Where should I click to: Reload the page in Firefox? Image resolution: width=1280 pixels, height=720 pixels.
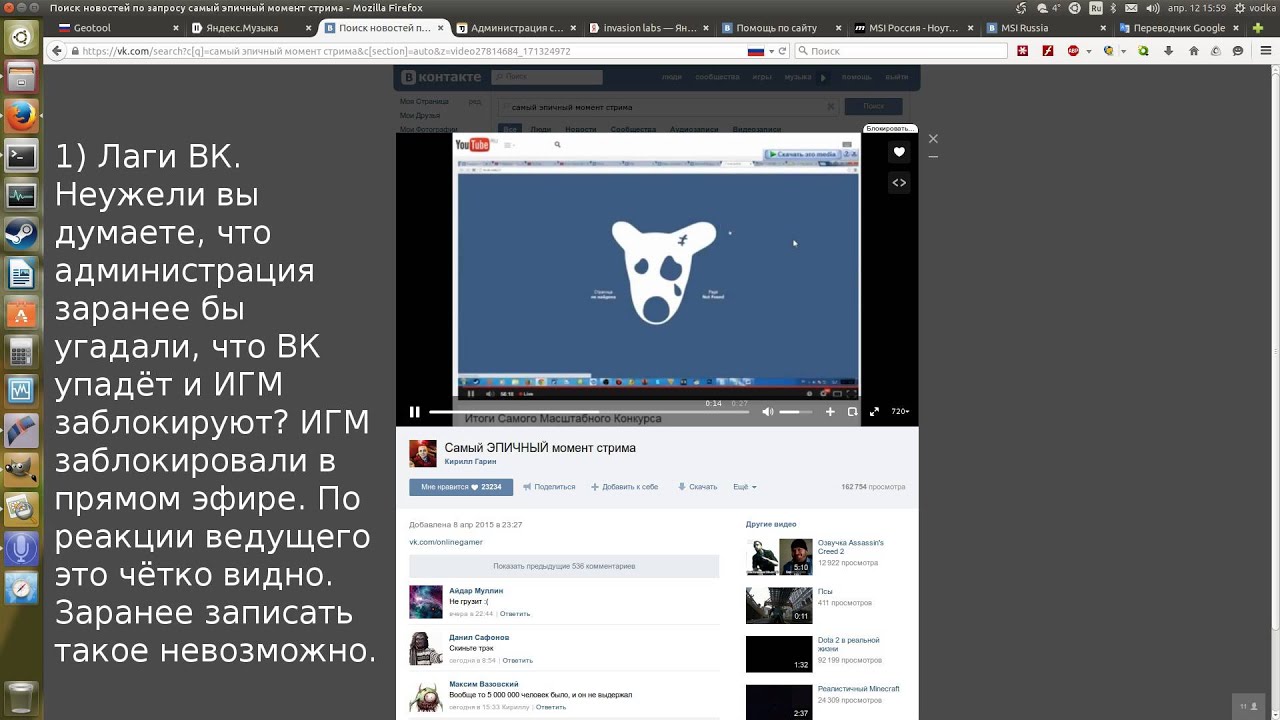click(x=782, y=50)
